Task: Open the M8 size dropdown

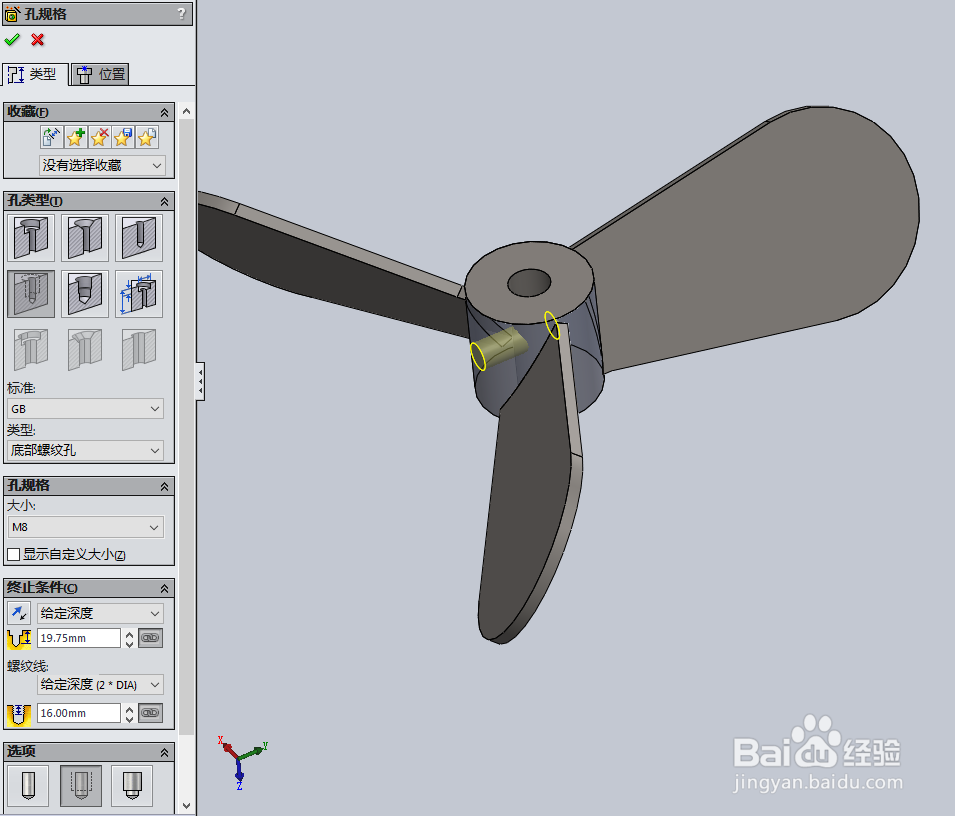Action: point(85,527)
